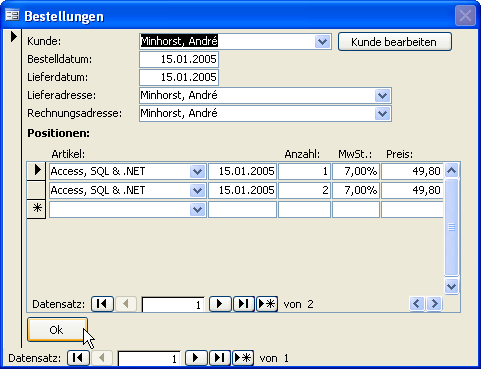Select row selector of second position row

coord(36,190)
